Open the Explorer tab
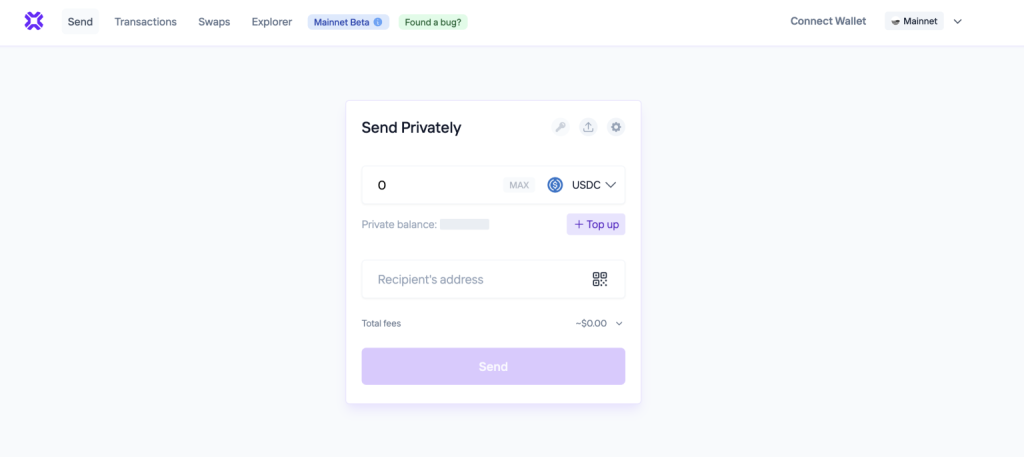 click(272, 21)
